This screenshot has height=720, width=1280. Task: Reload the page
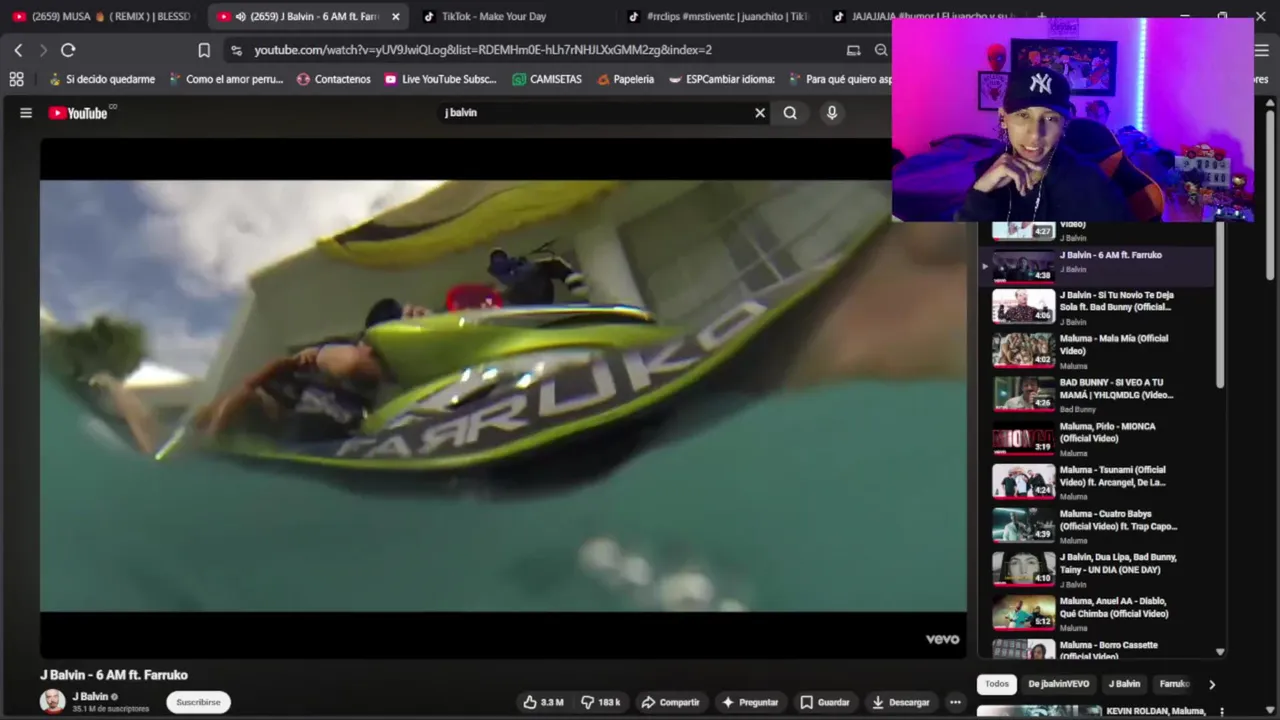[x=68, y=50]
